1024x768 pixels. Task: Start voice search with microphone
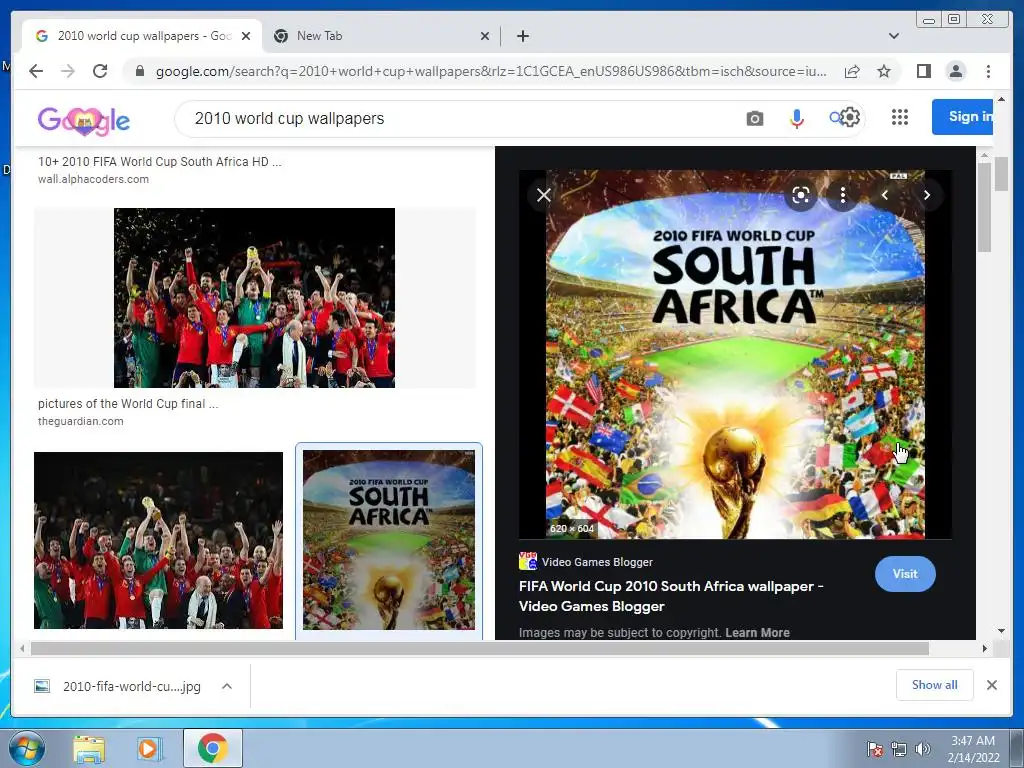[x=796, y=118]
